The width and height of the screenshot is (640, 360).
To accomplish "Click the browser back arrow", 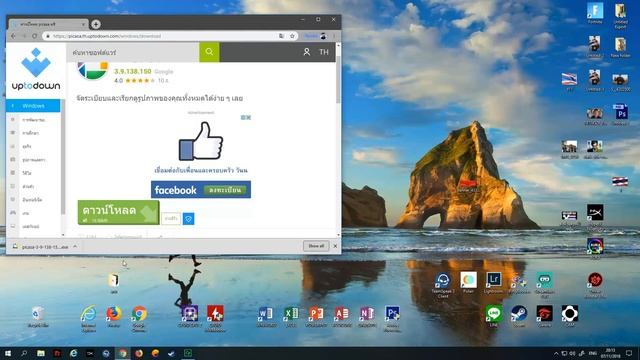I will click(13, 36).
